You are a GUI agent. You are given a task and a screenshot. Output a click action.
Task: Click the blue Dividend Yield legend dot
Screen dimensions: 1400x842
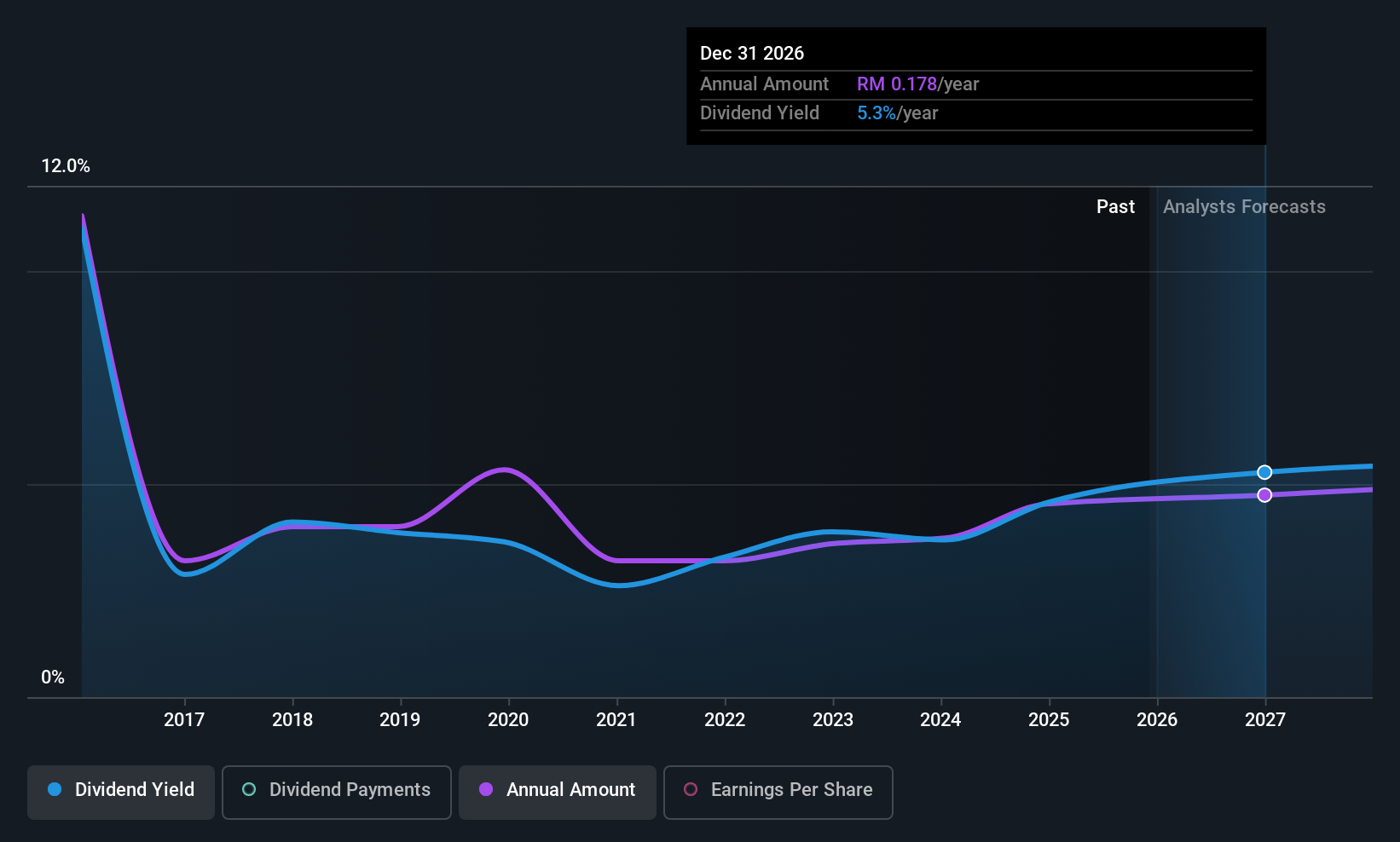click(x=55, y=790)
